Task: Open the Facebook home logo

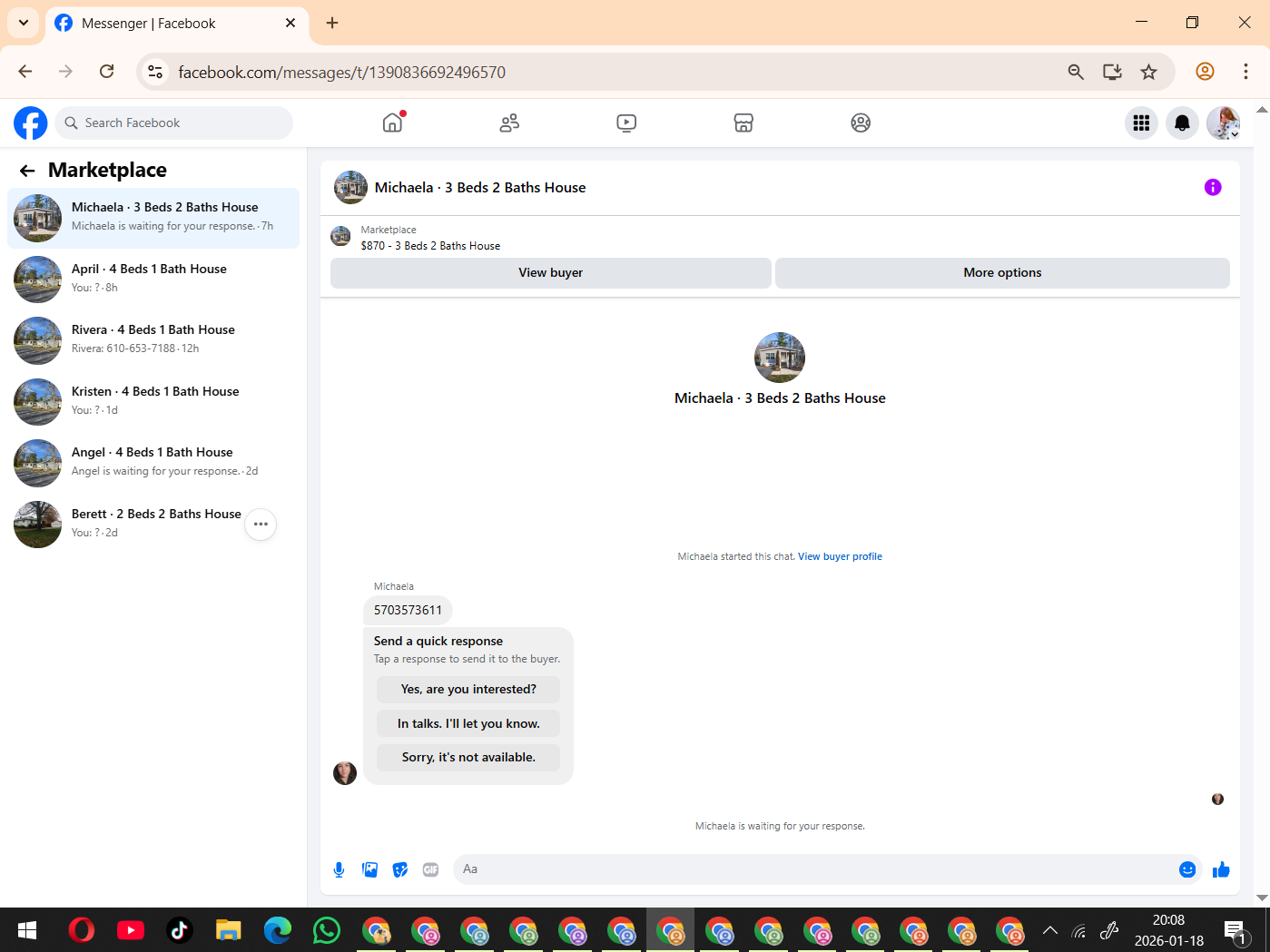Action: click(x=30, y=123)
